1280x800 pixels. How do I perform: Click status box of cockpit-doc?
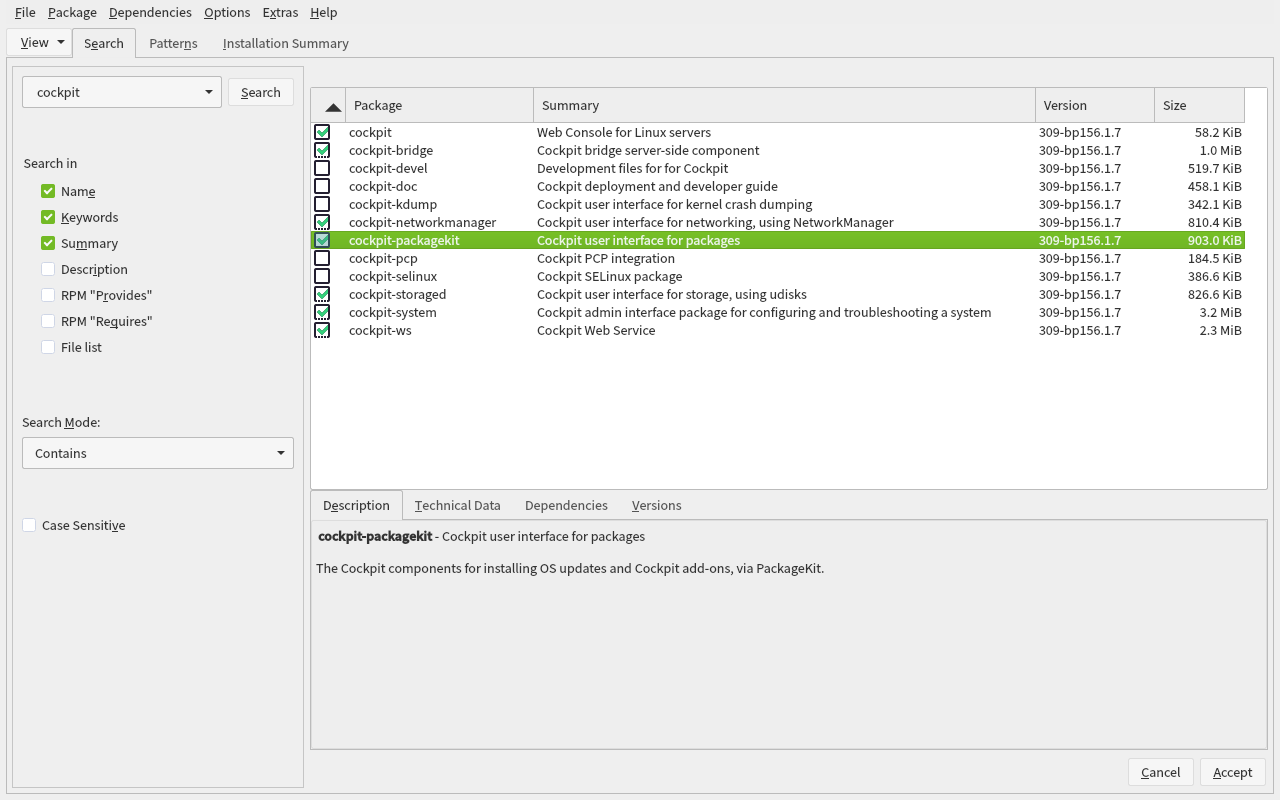coord(322,186)
